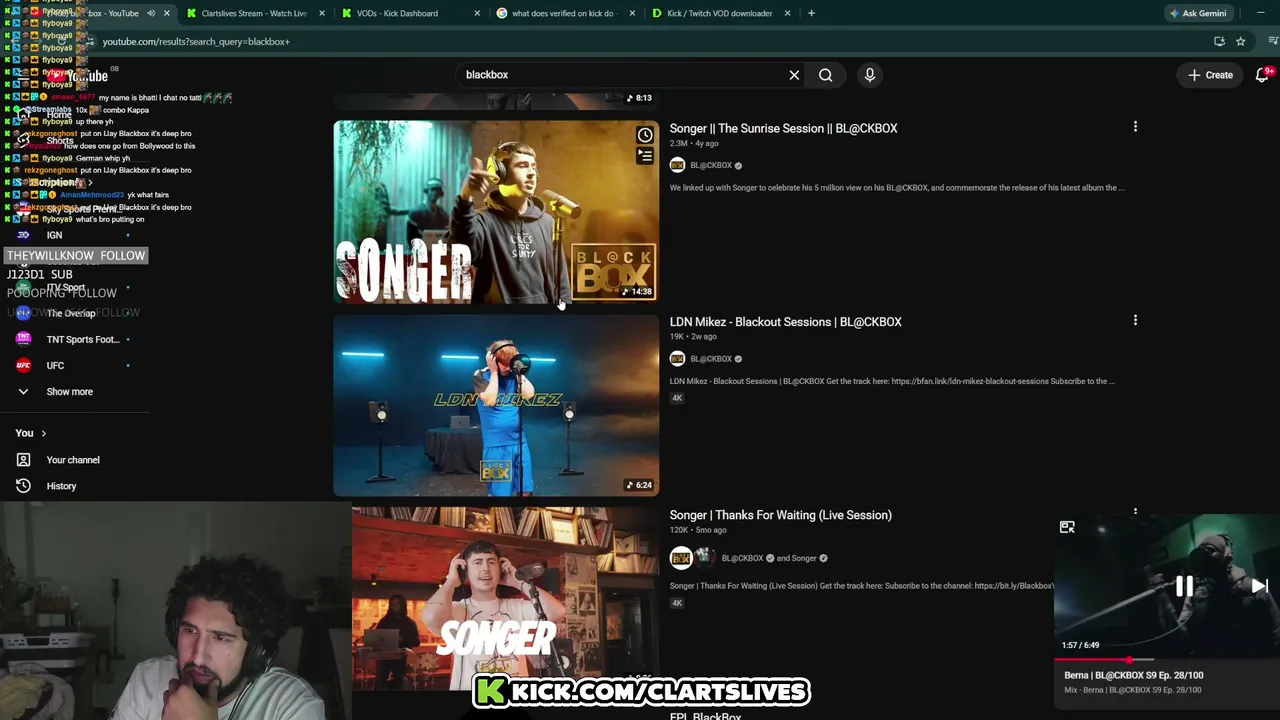Open BL@CKBOX channel under LDN Mikez video
1280x720 pixels.
click(x=711, y=359)
